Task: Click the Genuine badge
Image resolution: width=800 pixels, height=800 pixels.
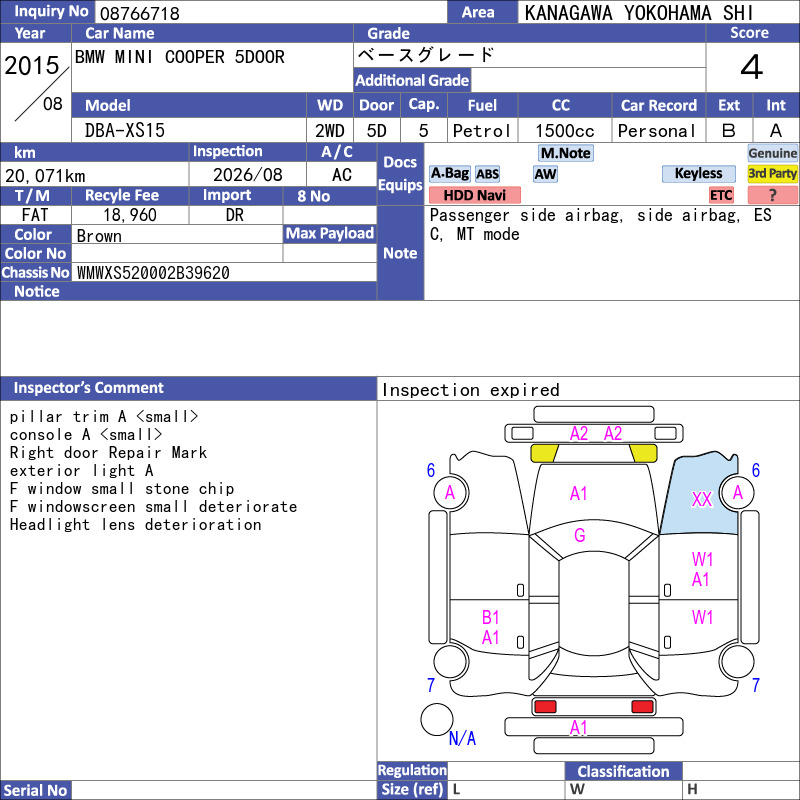Action: pos(772,153)
